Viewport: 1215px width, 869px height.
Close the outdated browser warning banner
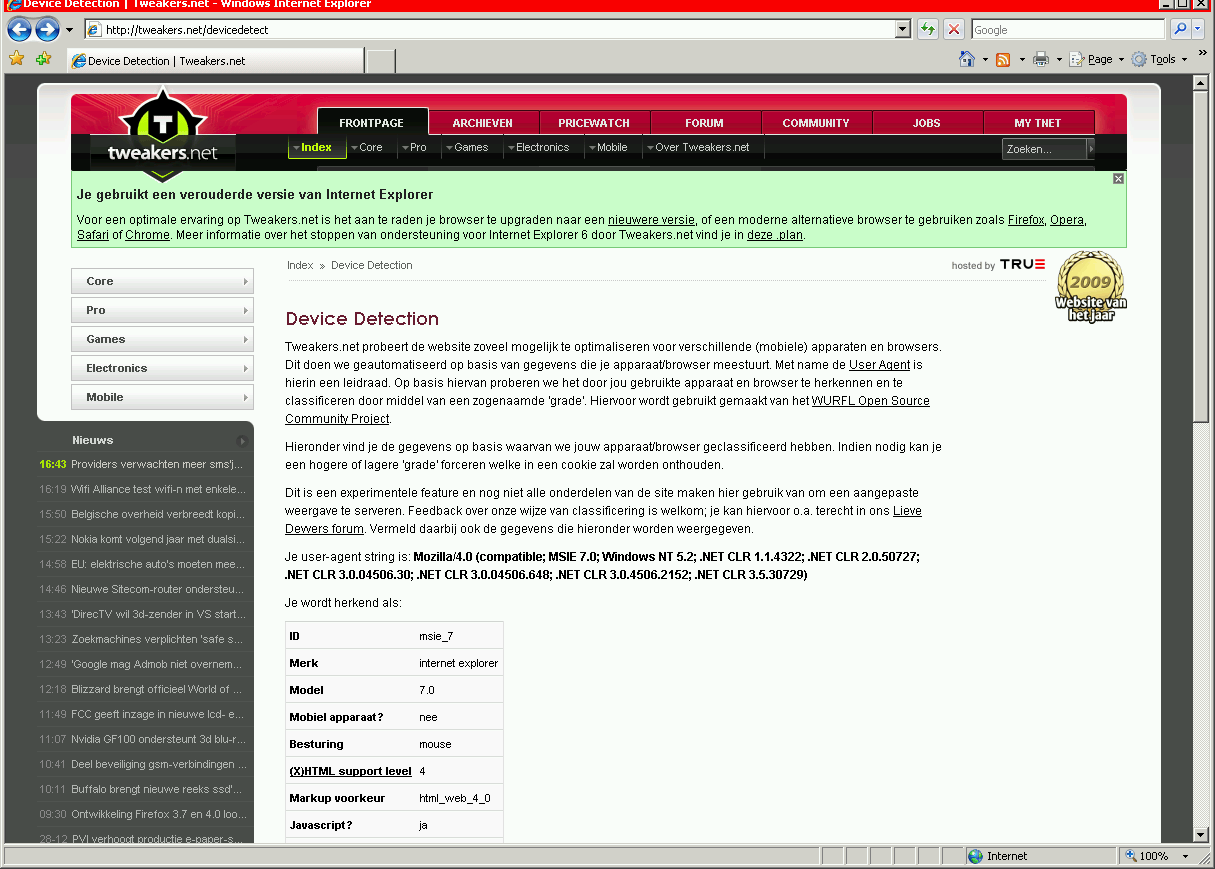[x=1118, y=179]
